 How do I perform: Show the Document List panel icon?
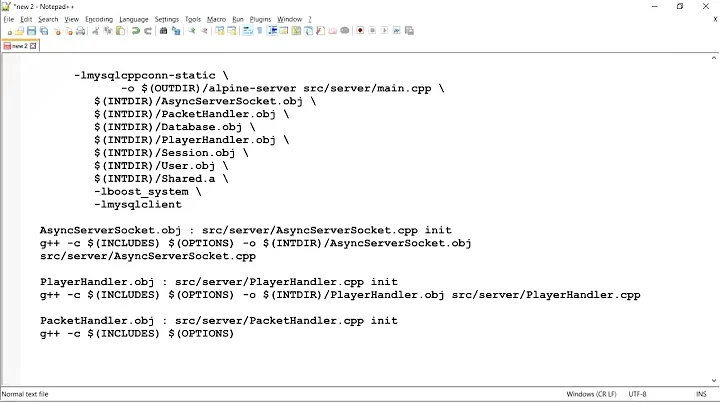[x=309, y=31]
